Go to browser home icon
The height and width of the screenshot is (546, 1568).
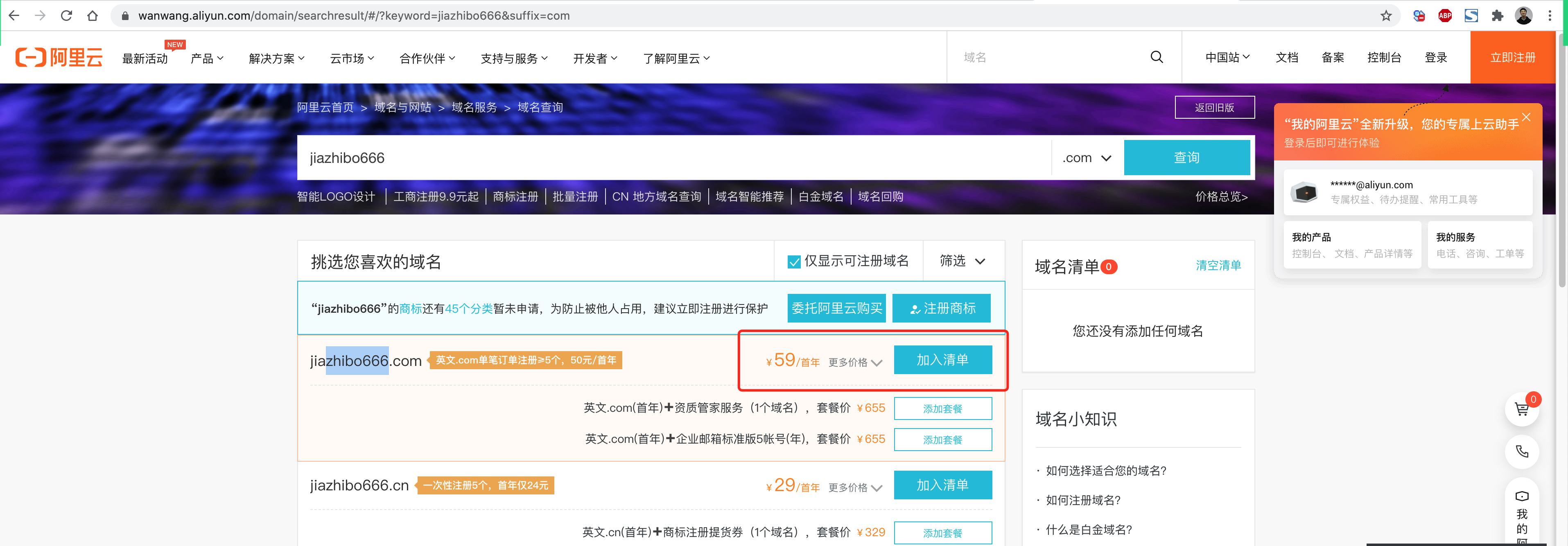pyautogui.click(x=93, y=16)
